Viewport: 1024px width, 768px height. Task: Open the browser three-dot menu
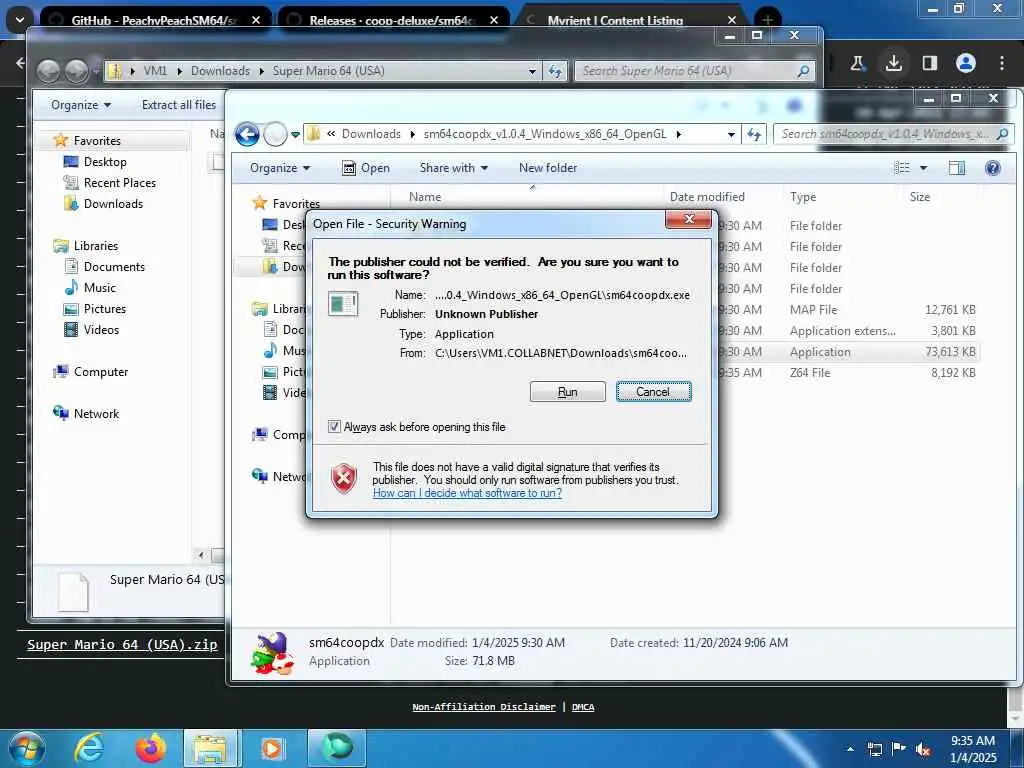click(x=1002, y=63)
